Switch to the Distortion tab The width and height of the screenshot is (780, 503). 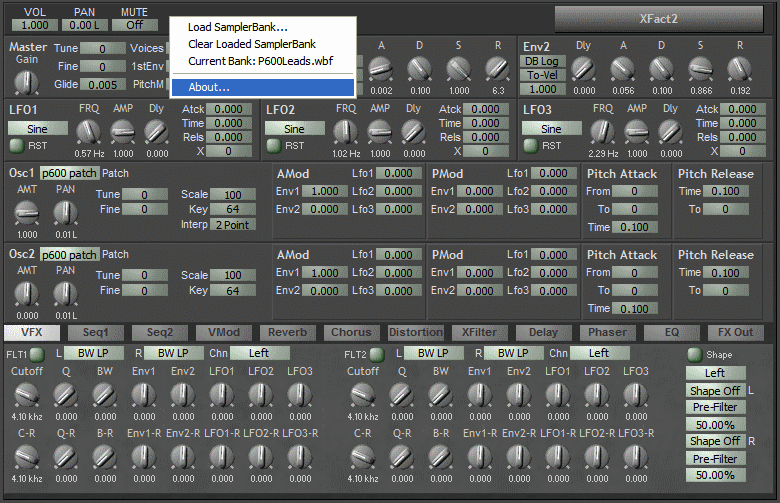tap(416, 332)
